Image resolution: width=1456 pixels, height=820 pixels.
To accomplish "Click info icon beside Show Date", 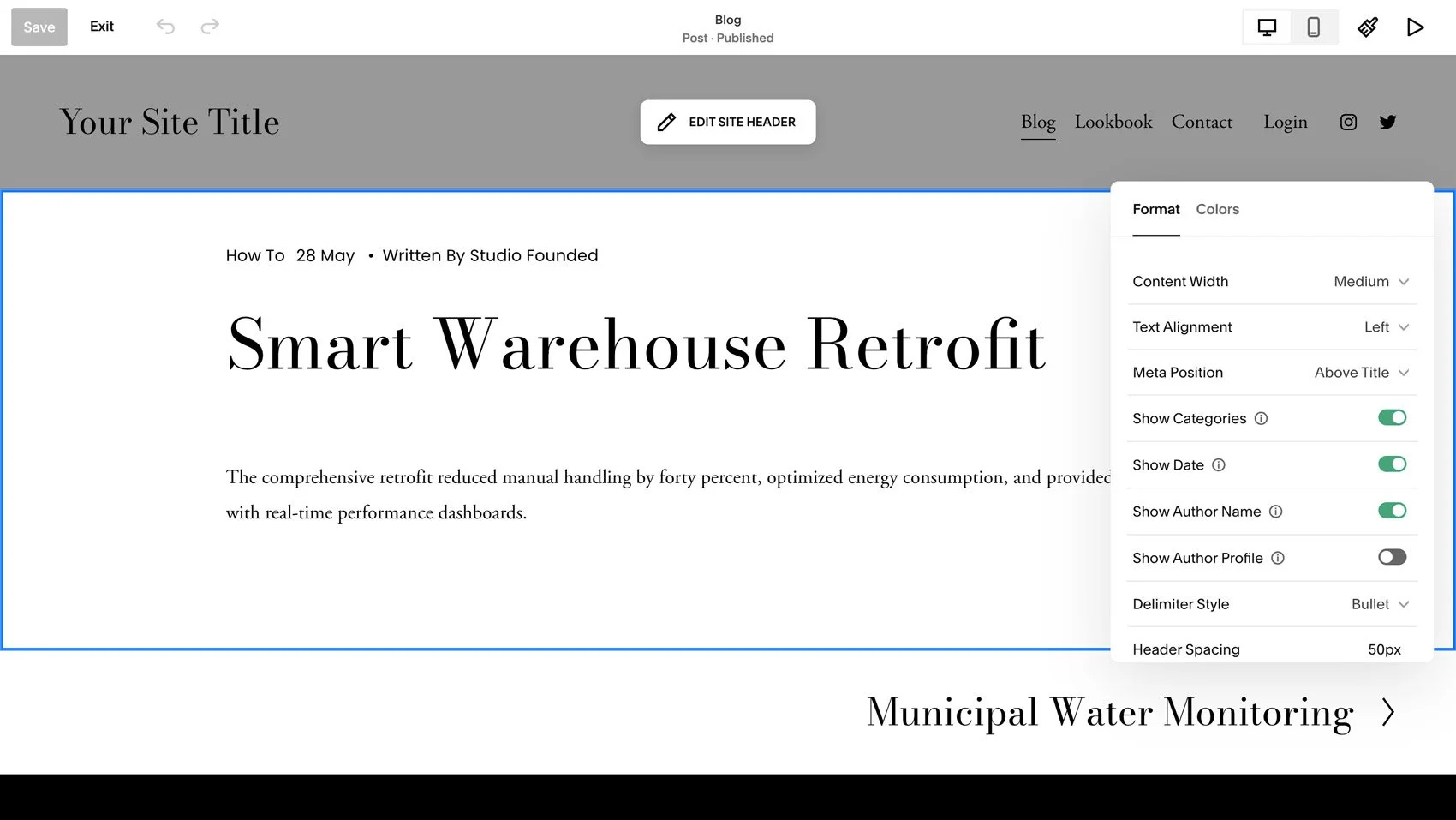I will [x=1219, y=465].
